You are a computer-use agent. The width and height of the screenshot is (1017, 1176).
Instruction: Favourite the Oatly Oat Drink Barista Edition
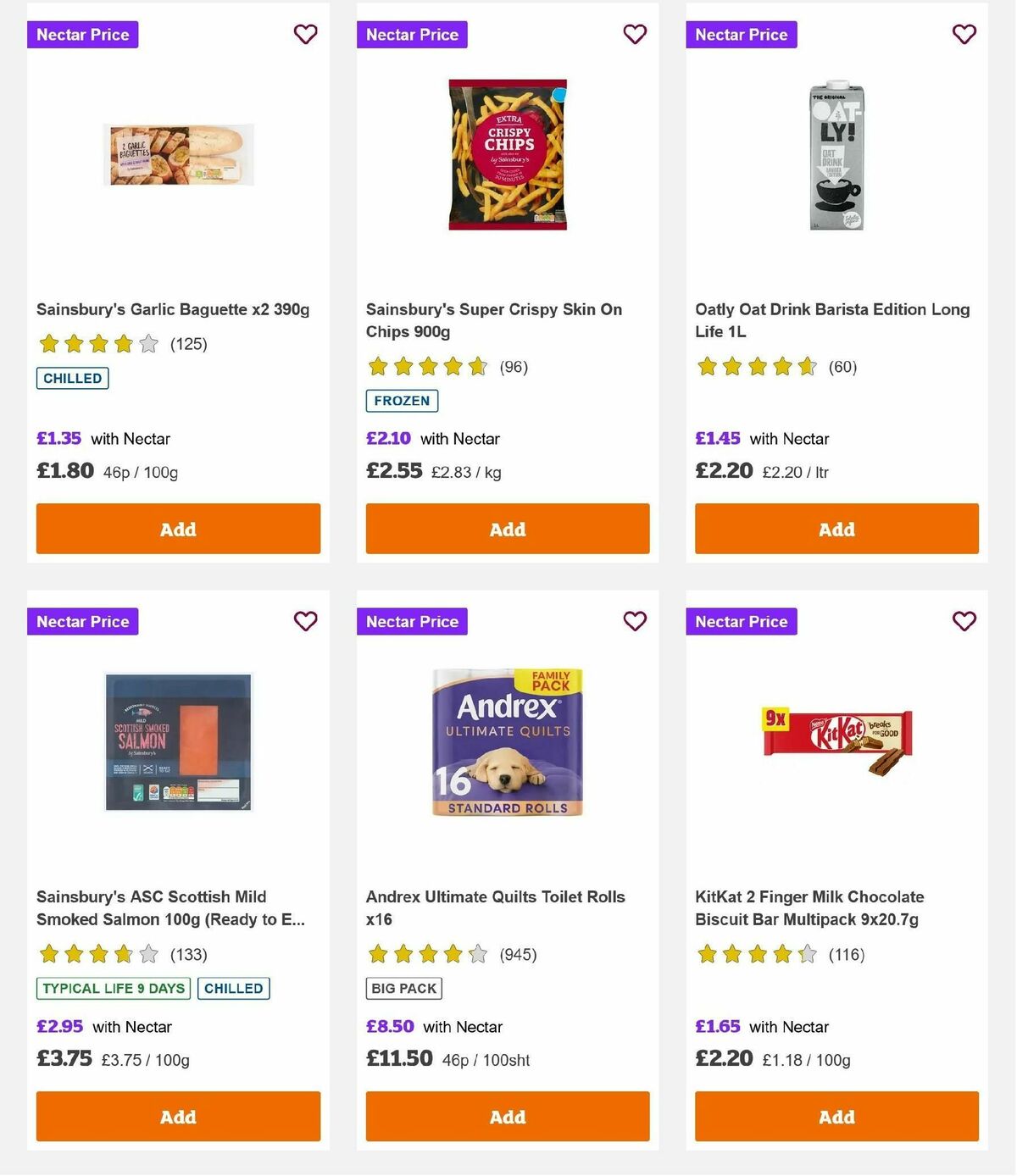point(964,34)
